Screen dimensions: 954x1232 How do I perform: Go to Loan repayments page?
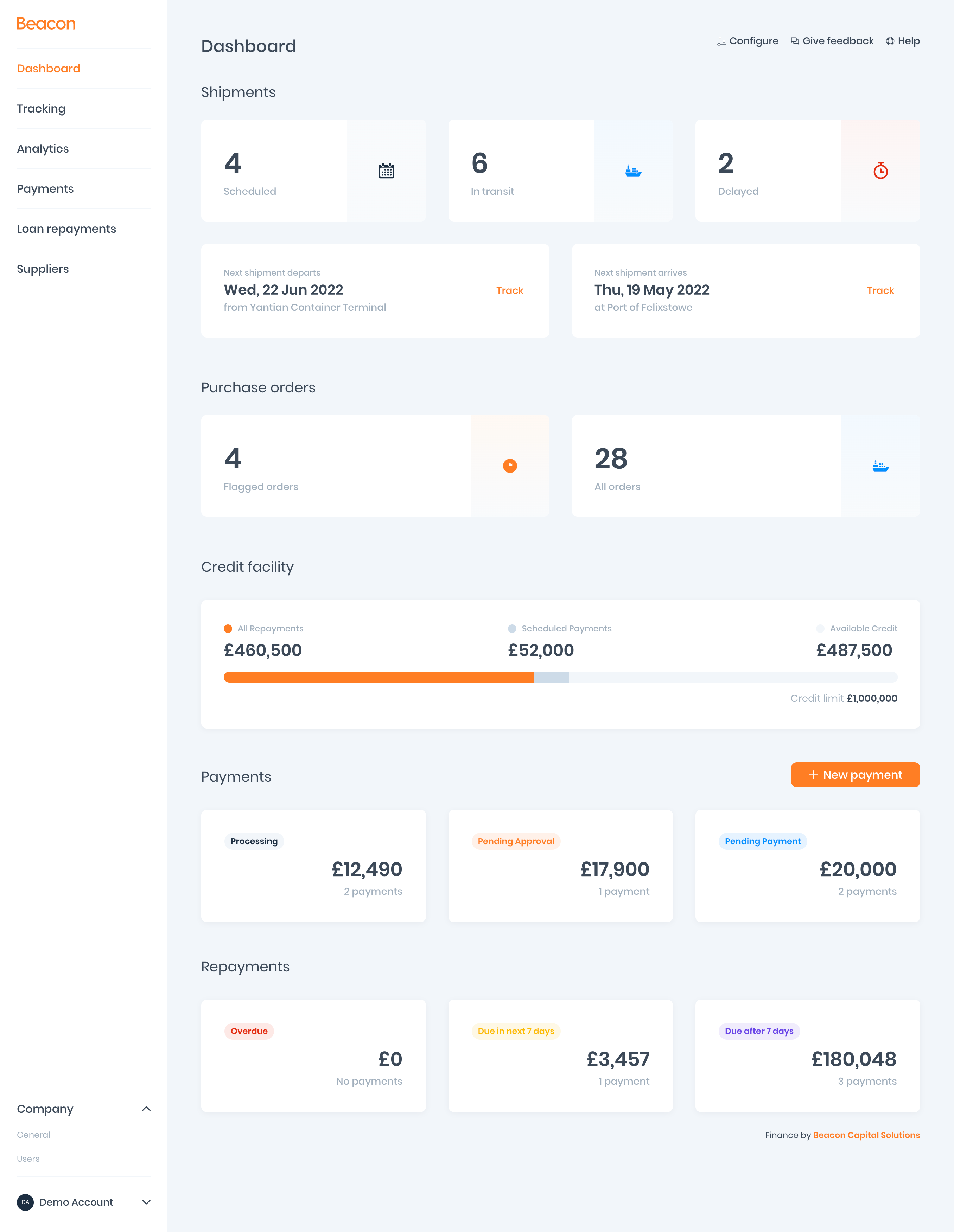pos(66,229)
